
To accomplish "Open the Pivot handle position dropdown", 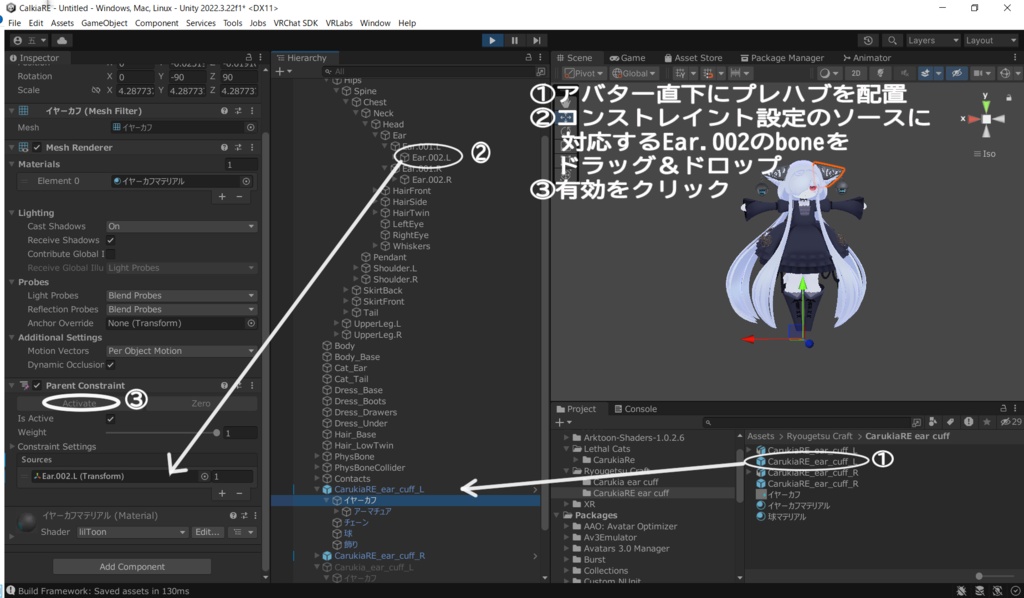I will click(584, 73).
